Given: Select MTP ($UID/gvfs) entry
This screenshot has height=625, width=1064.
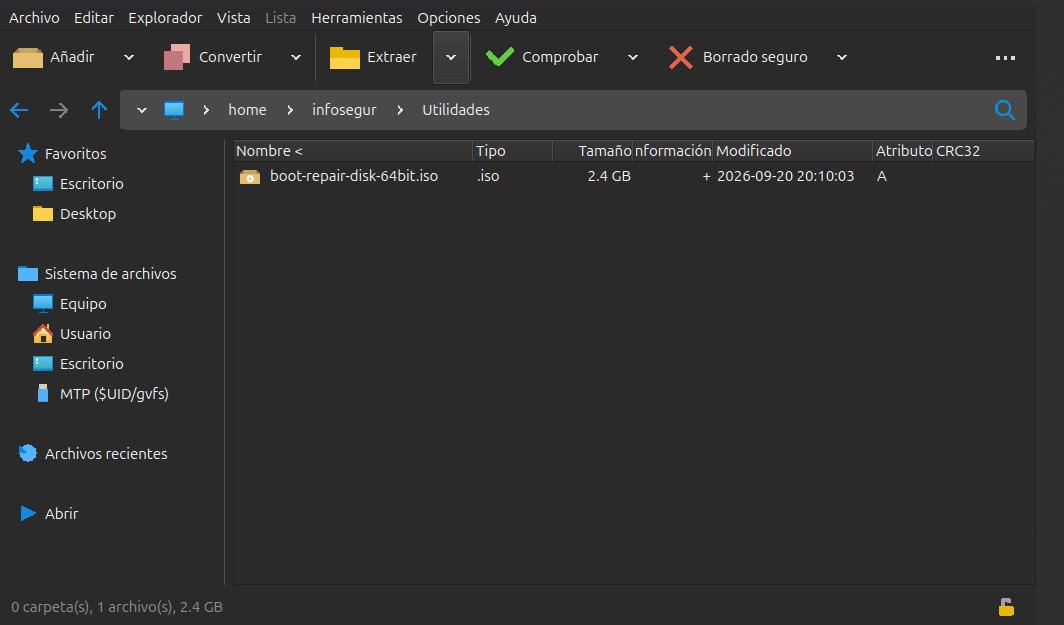Looking at the screenshot, I should click(114, 394).
